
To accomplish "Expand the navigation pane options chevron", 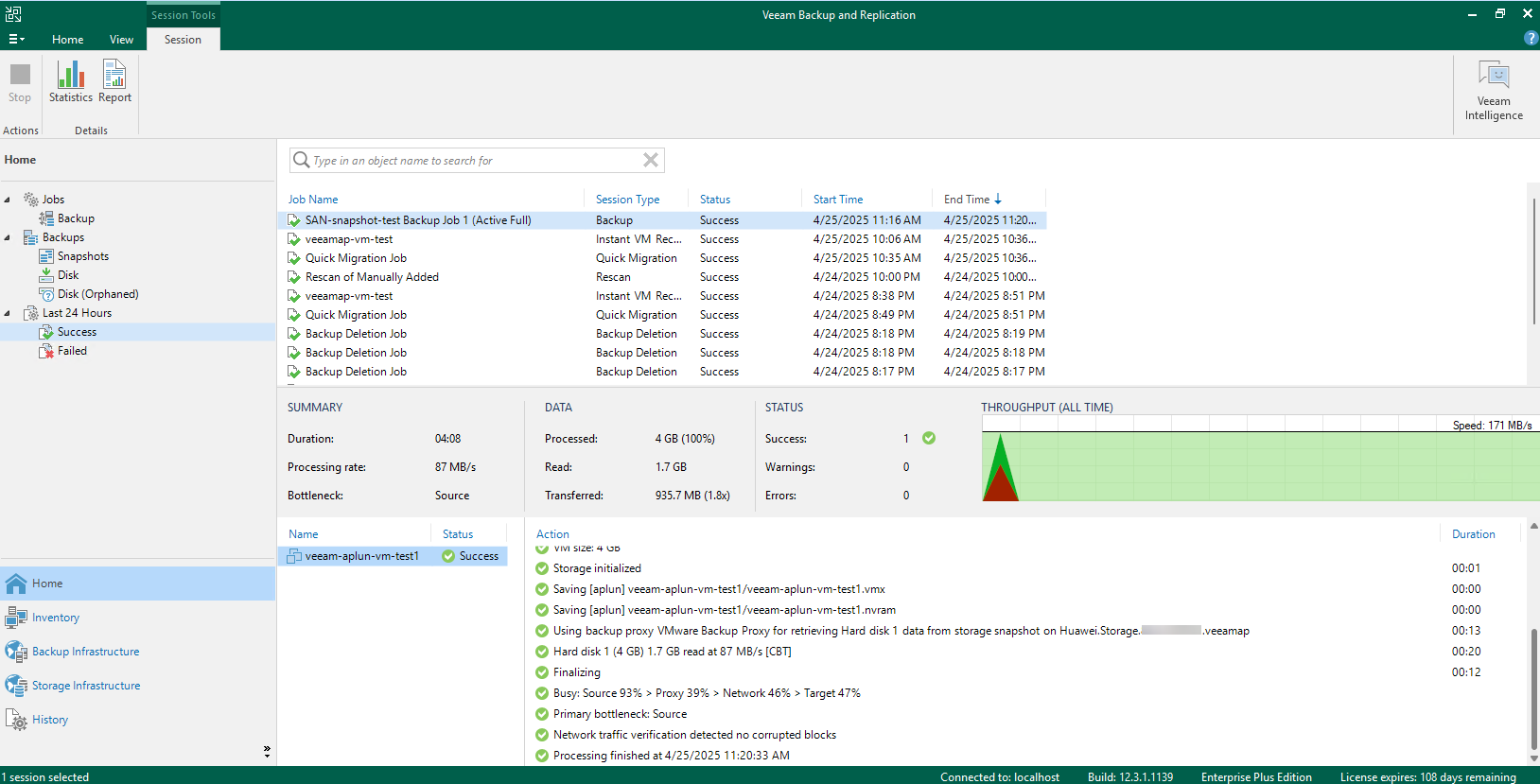I will click(x=267, y=752).
